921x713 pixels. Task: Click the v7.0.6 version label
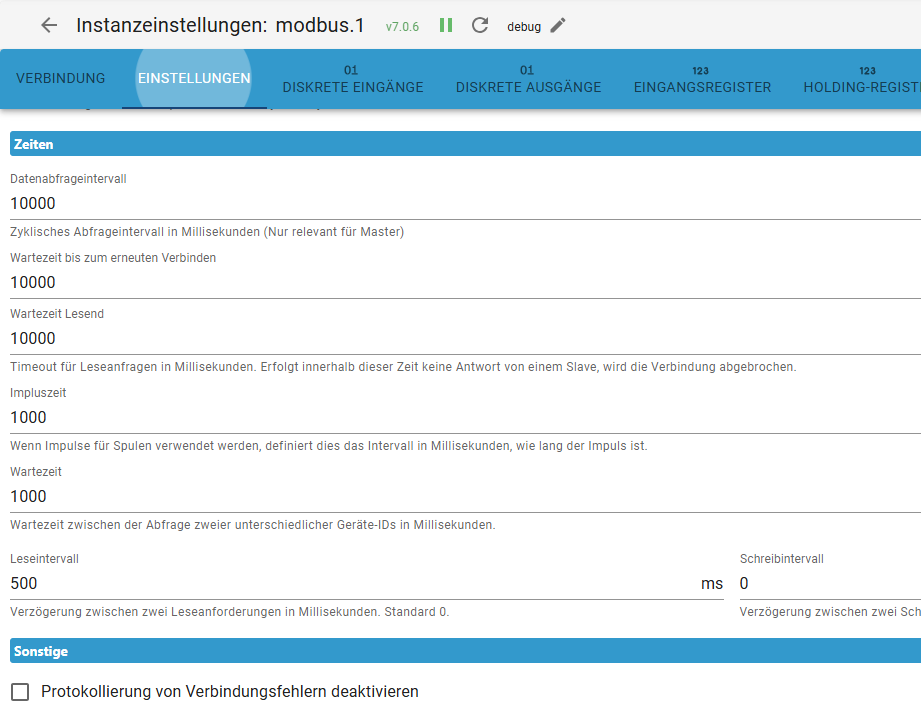402,27
